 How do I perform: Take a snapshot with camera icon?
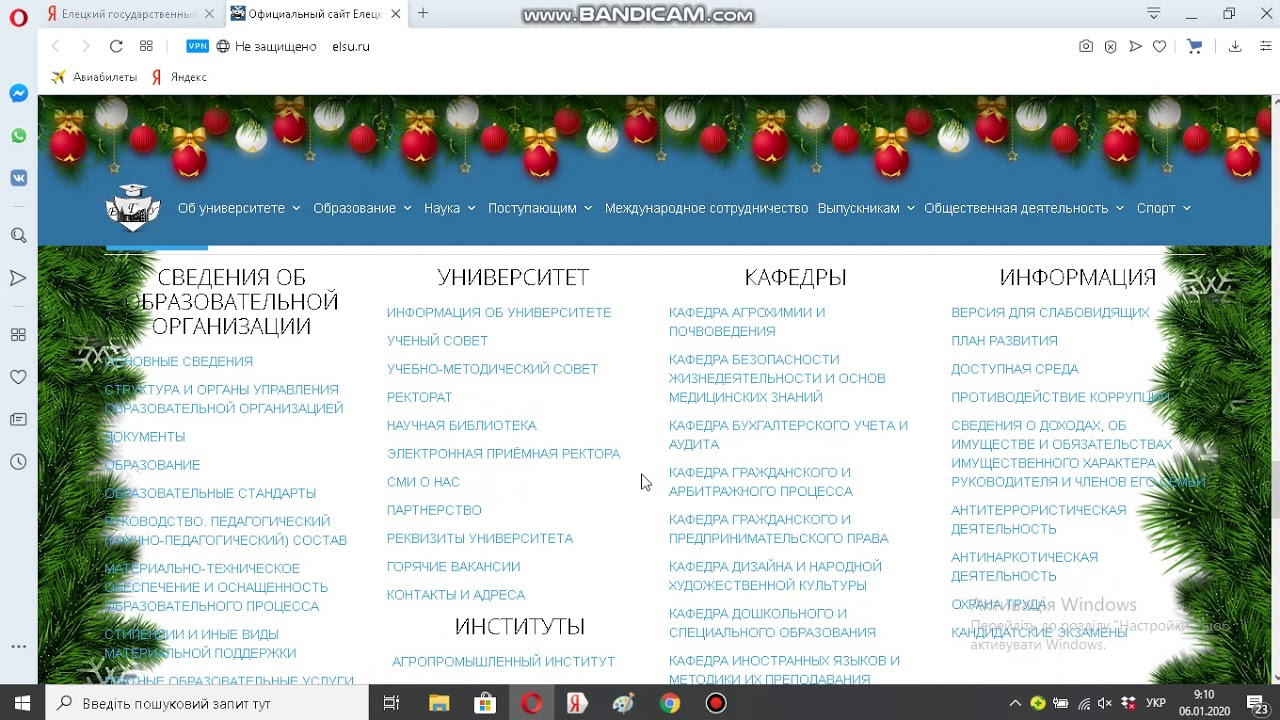point(1086,46)
